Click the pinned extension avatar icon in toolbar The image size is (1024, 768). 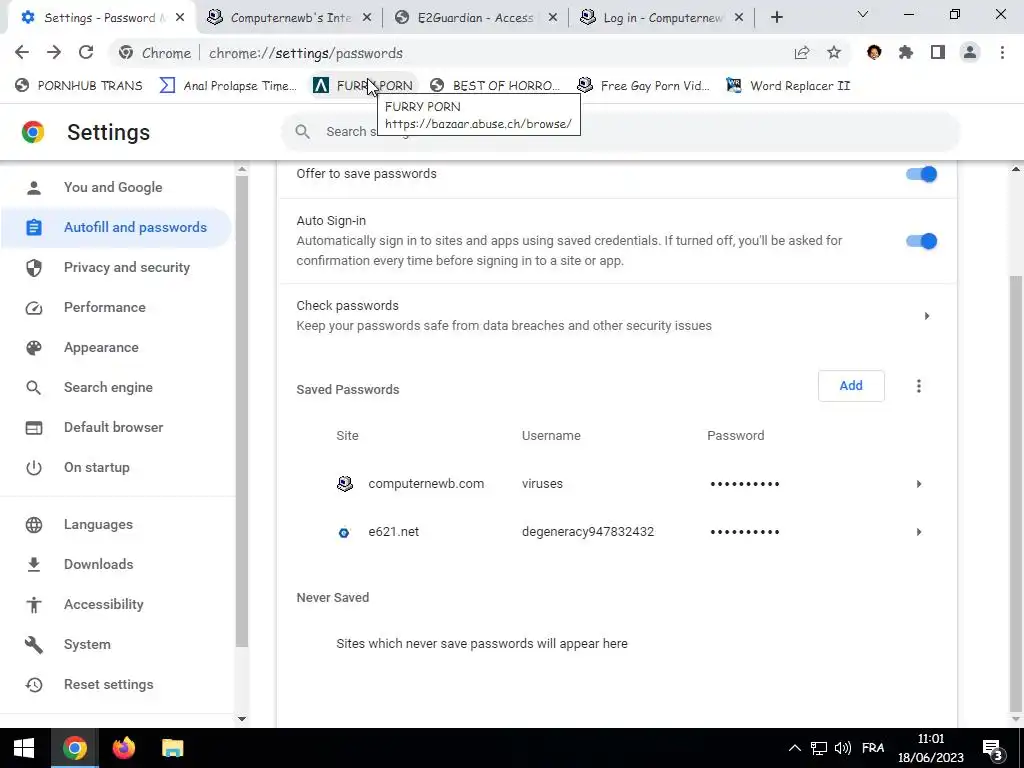coord(874,53)
